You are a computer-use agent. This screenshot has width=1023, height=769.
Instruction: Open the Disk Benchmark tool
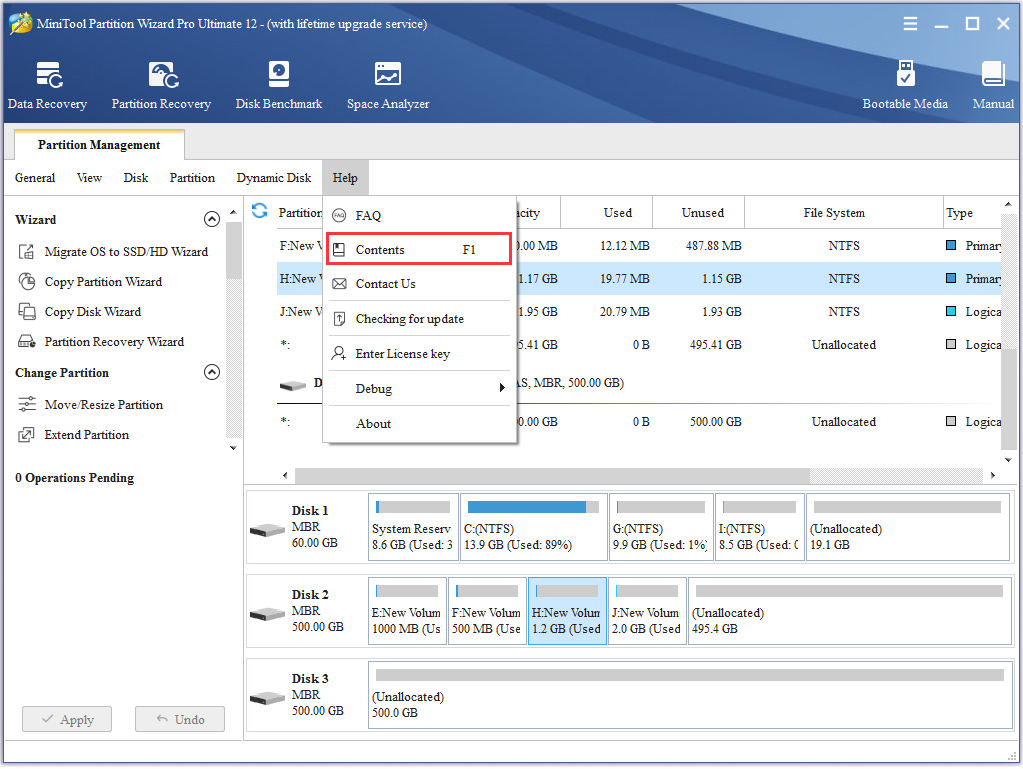(279, 85)
